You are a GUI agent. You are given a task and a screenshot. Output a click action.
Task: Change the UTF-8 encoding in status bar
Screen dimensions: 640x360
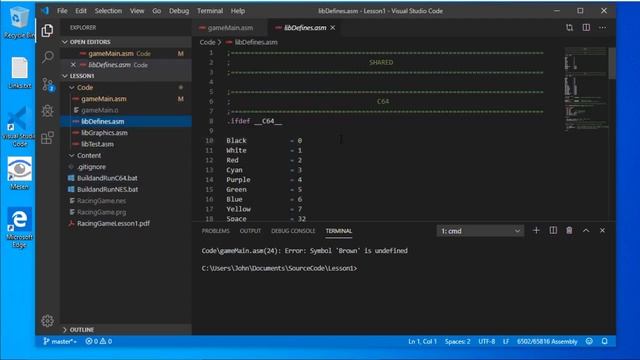click(487, 341)
